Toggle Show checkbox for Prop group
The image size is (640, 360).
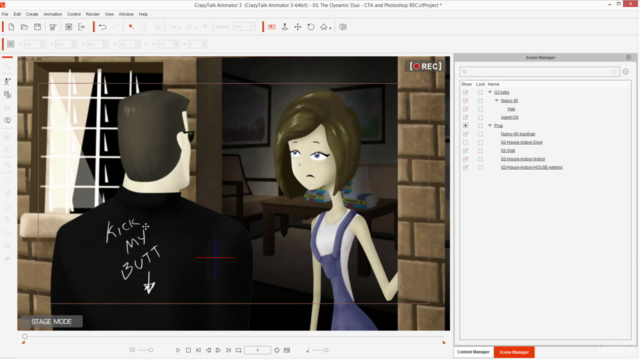[x=465, y=126]
